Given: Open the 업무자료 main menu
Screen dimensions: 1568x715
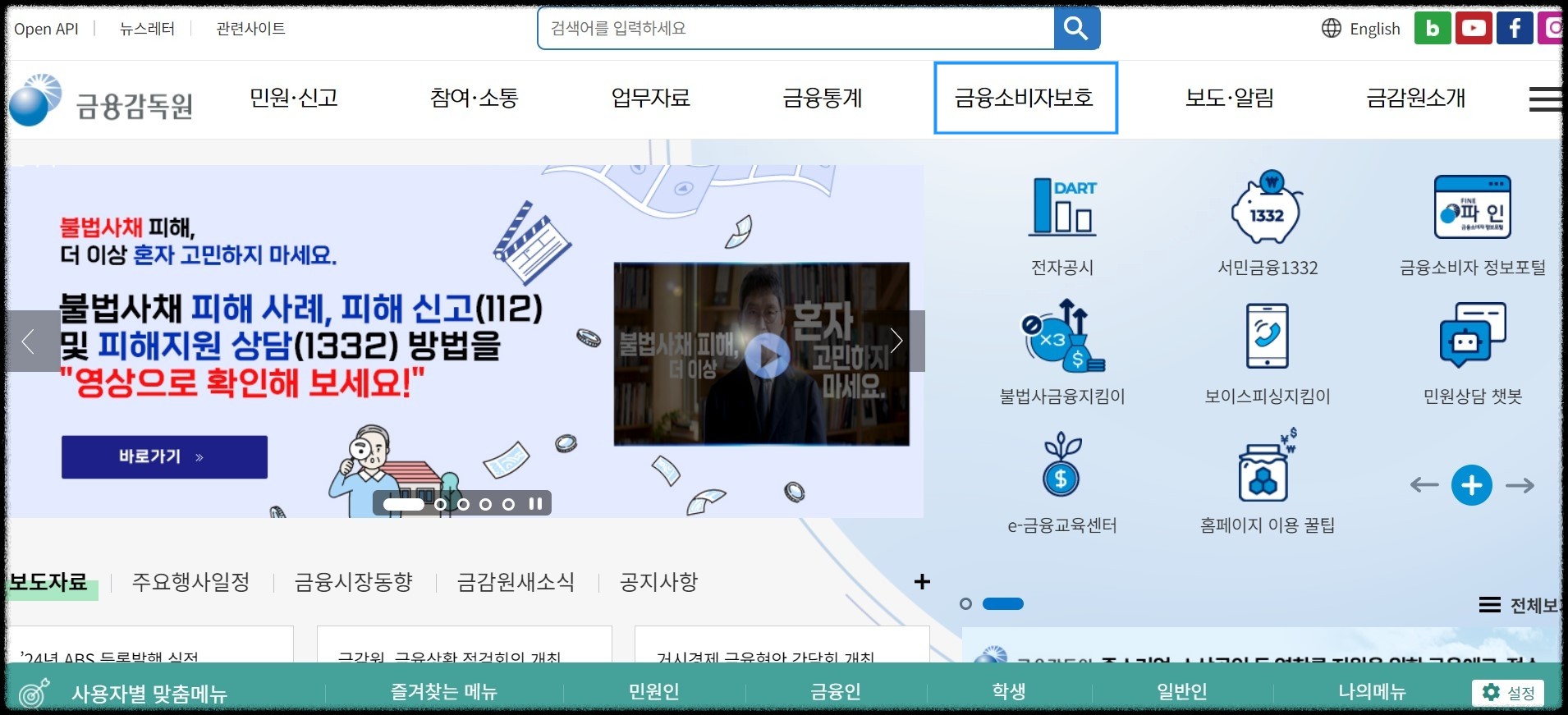Looking at the screenshot, I should tap(650, 98).
